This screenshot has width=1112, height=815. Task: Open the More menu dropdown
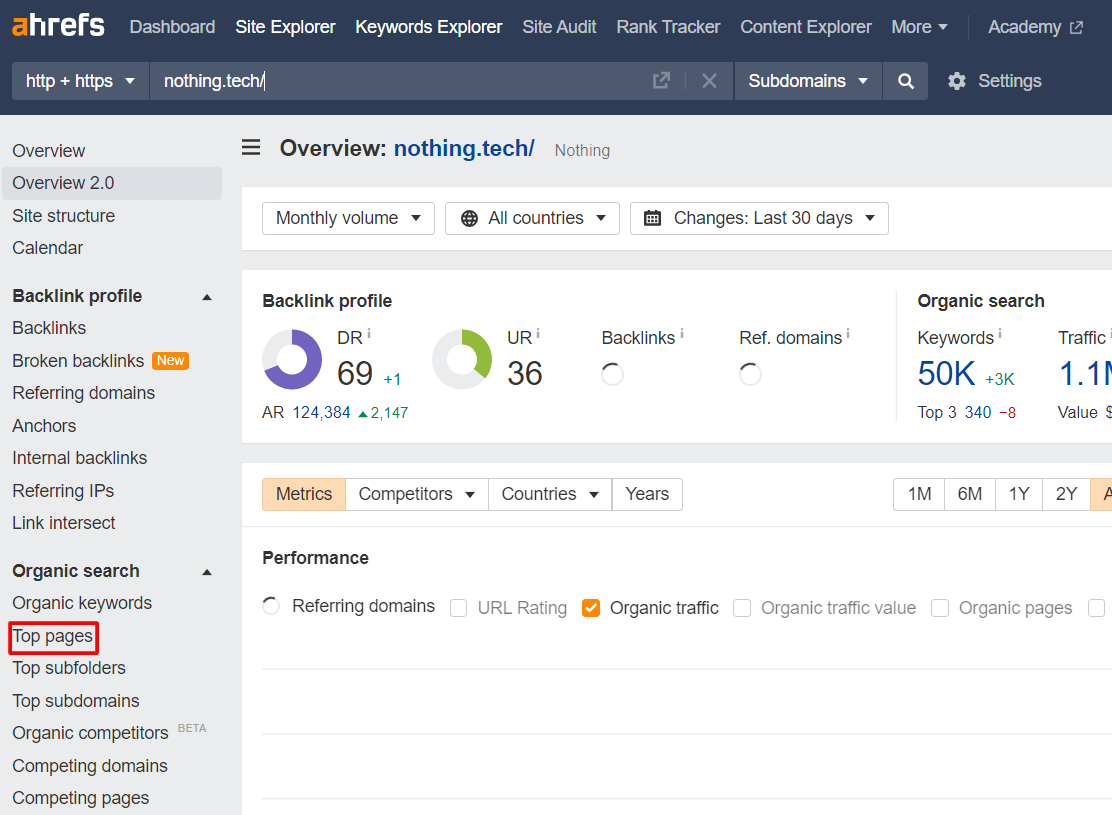[919, 27]
